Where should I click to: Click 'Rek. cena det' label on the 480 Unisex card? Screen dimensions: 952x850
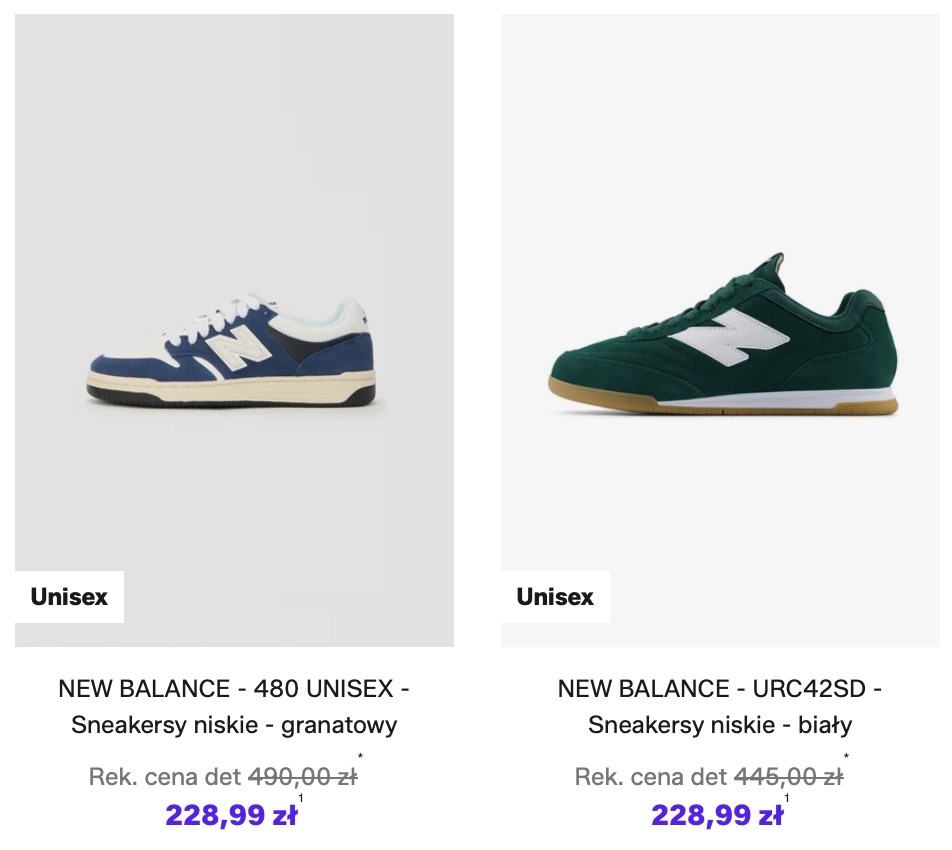pos(165,777)
